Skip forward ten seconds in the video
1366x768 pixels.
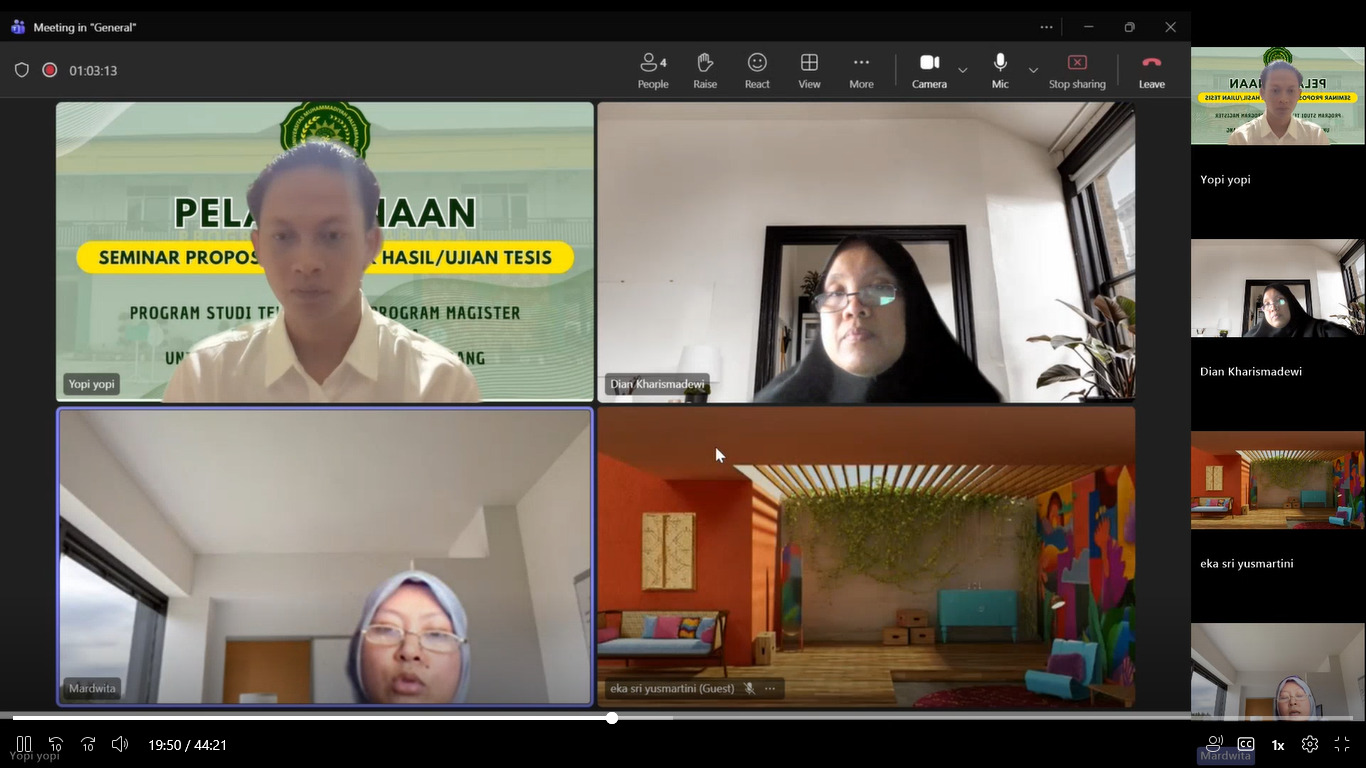pos(88,744)
